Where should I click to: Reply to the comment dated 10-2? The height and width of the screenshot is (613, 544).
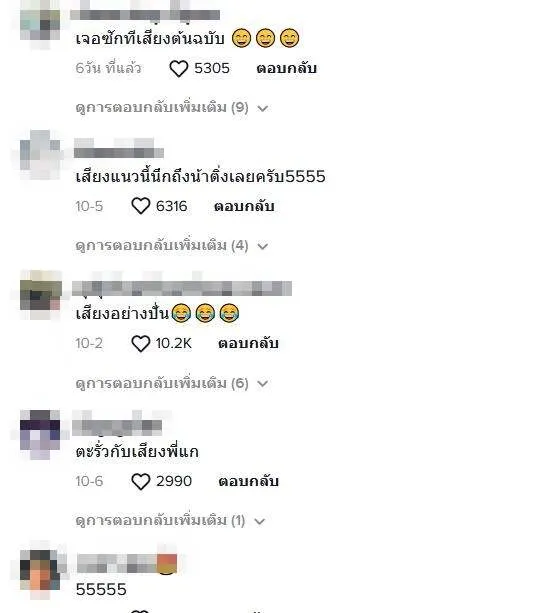pos(248,343)
